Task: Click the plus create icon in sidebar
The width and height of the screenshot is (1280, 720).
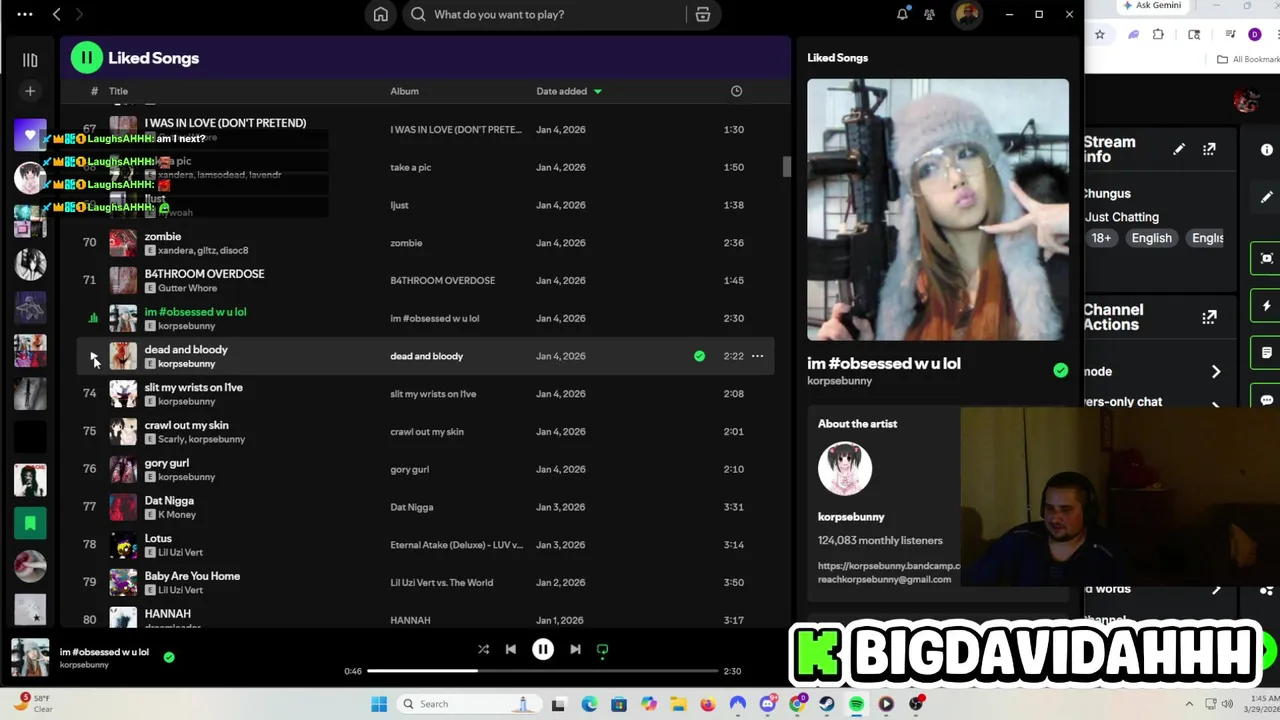Action: pos(30,91)
